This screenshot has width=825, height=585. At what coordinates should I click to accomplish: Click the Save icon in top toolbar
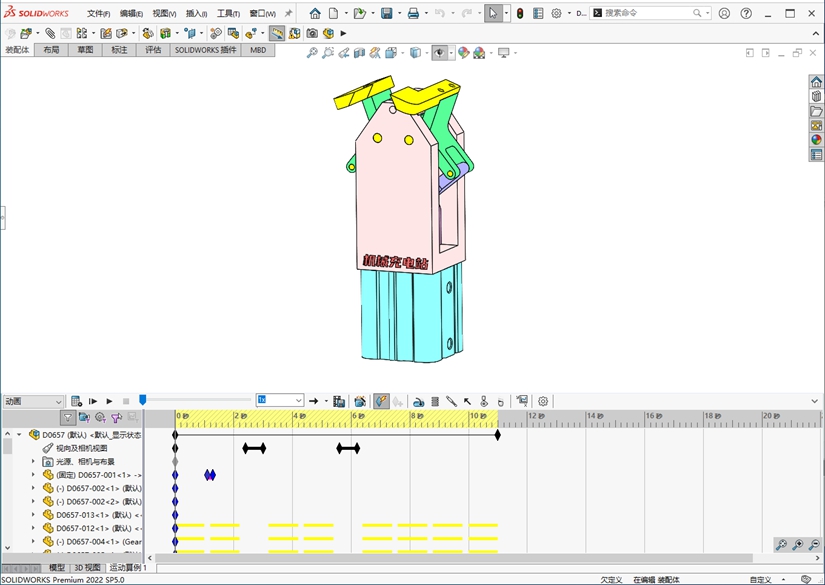pyautogui.click(x=386, y=14)
